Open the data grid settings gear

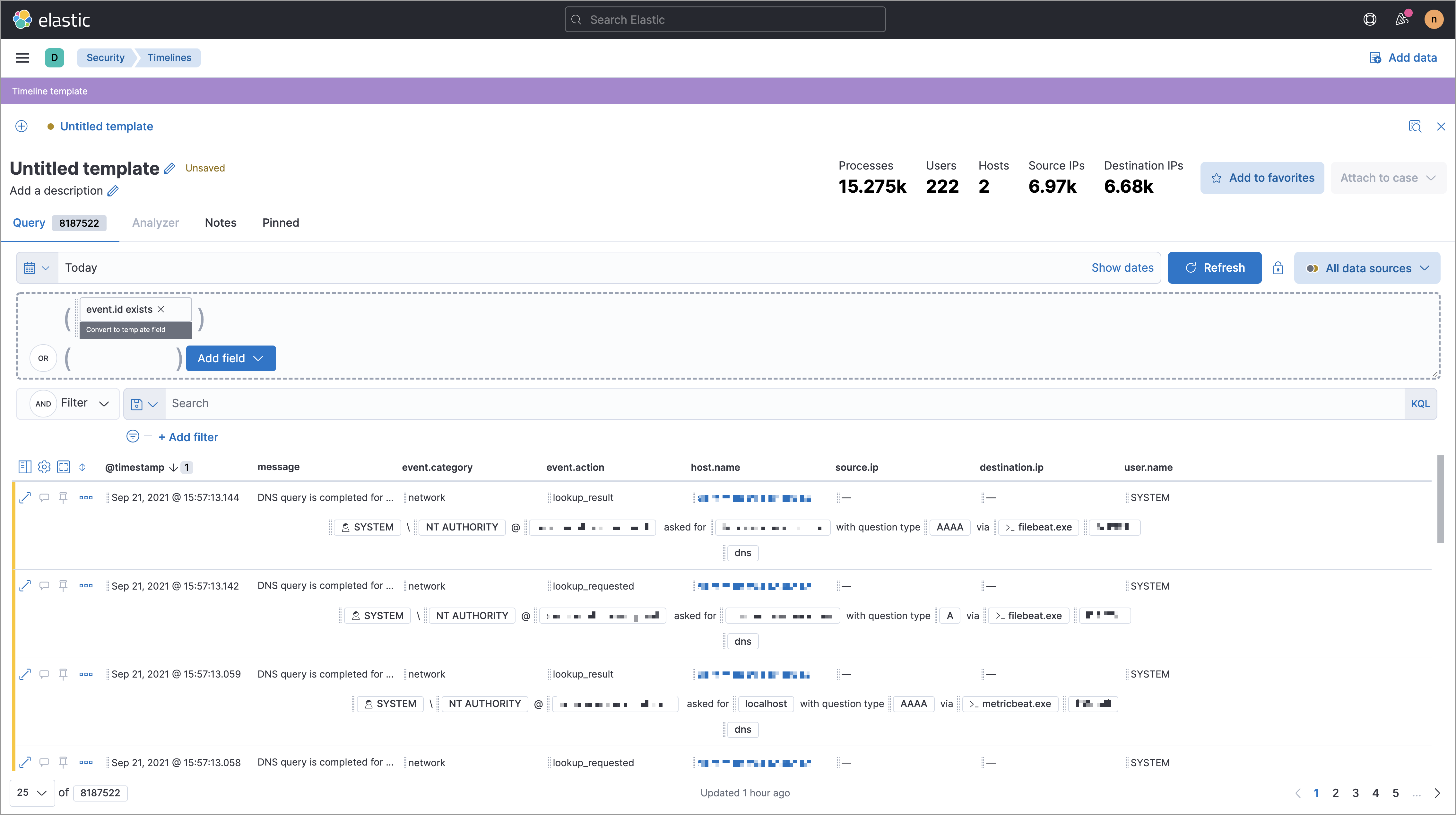click(44, 467)
